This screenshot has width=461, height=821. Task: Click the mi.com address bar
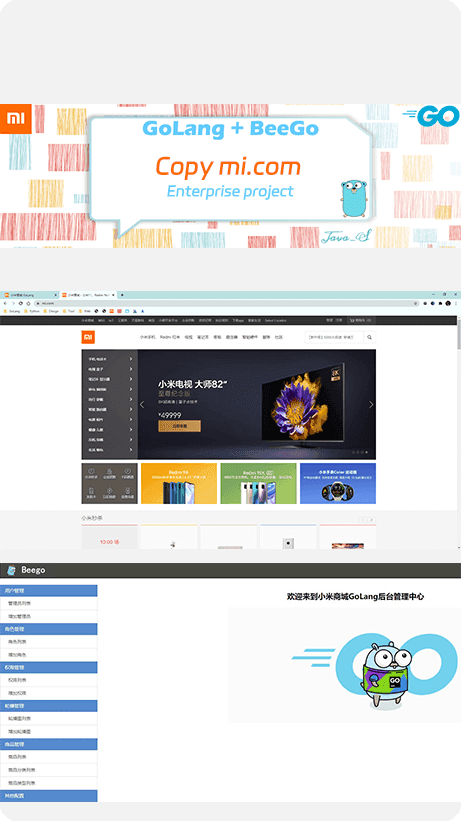225,303
